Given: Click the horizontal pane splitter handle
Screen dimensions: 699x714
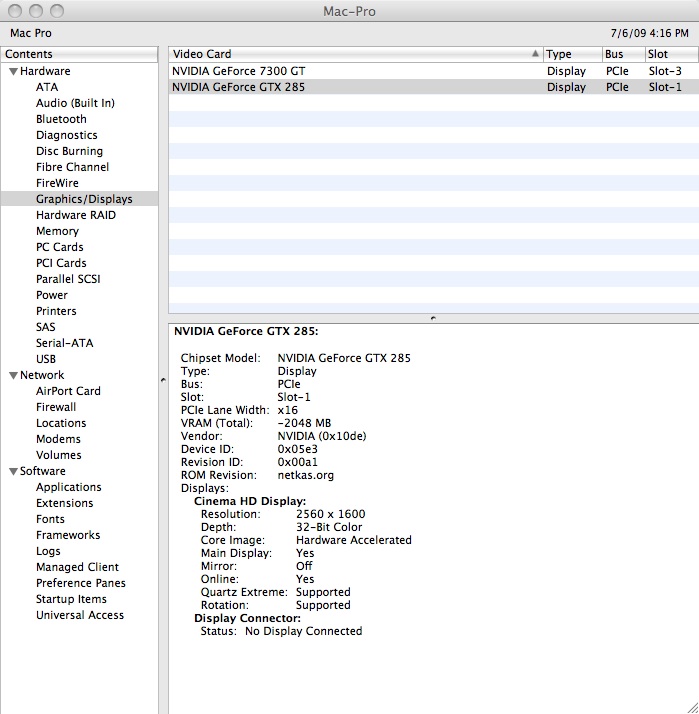Looking at the screenshot, I should pyautogui.click(x=433, y=318).
